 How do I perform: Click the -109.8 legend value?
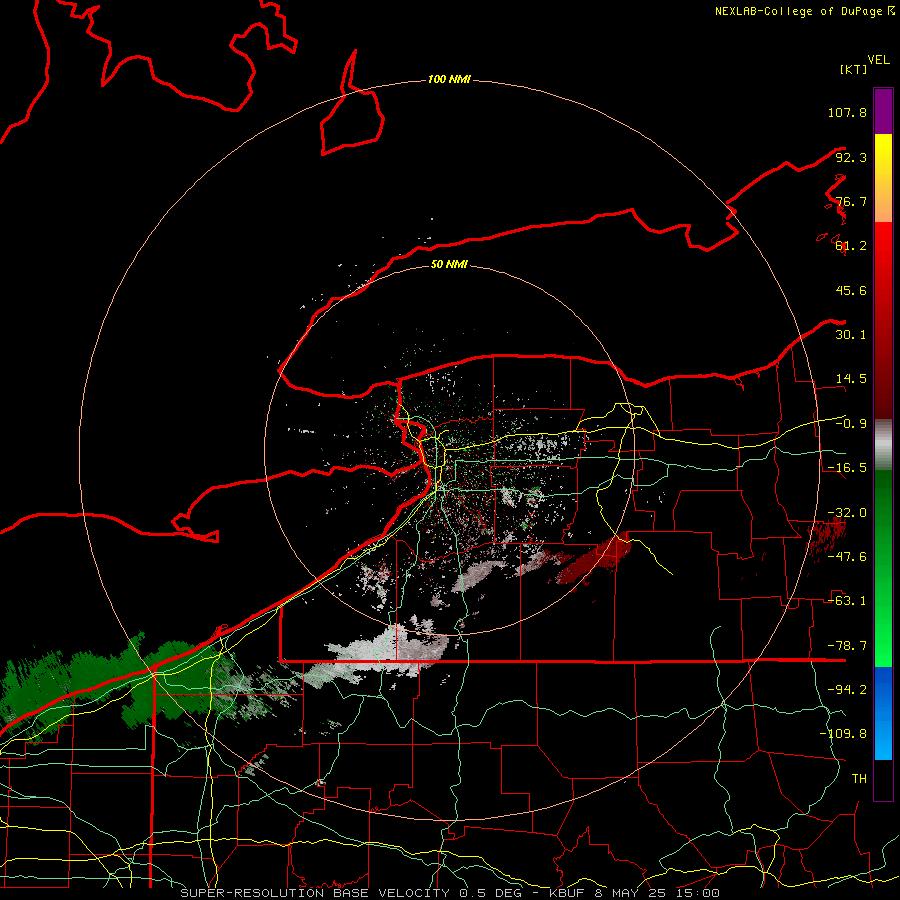843,734
